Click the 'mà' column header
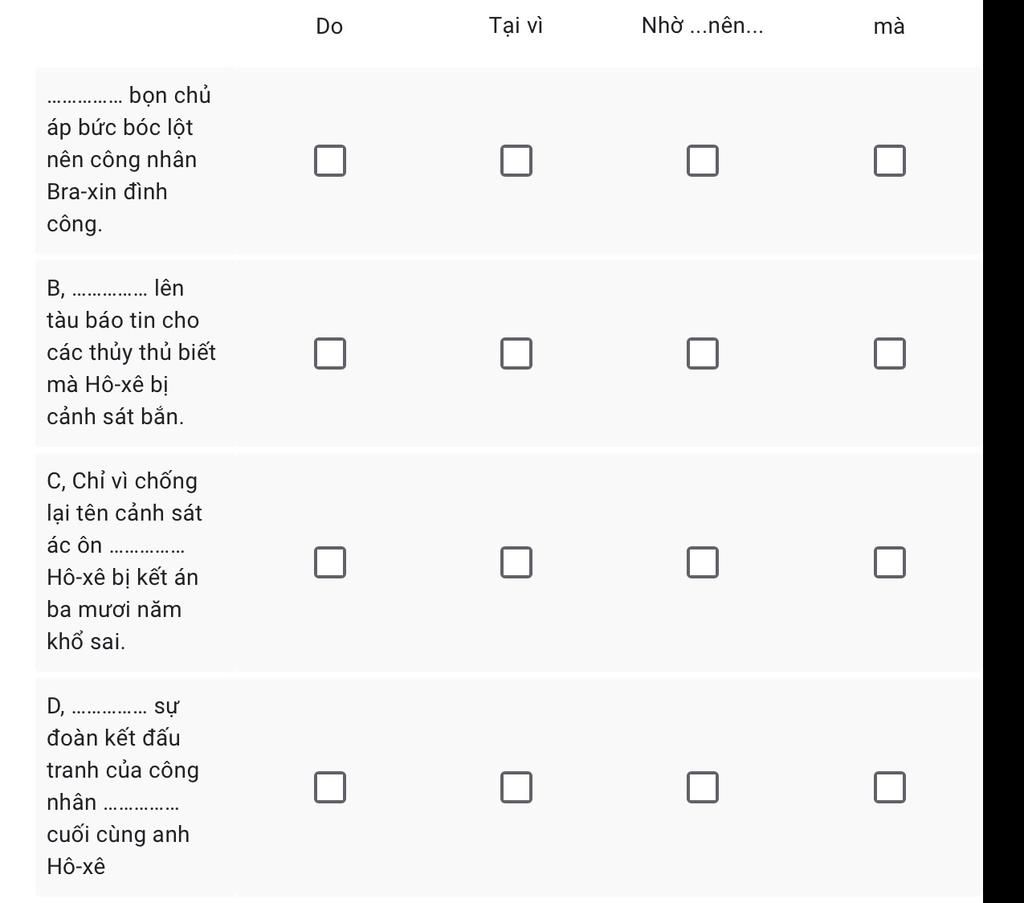This screenshot has height=903, width=1024. point(889,27)
